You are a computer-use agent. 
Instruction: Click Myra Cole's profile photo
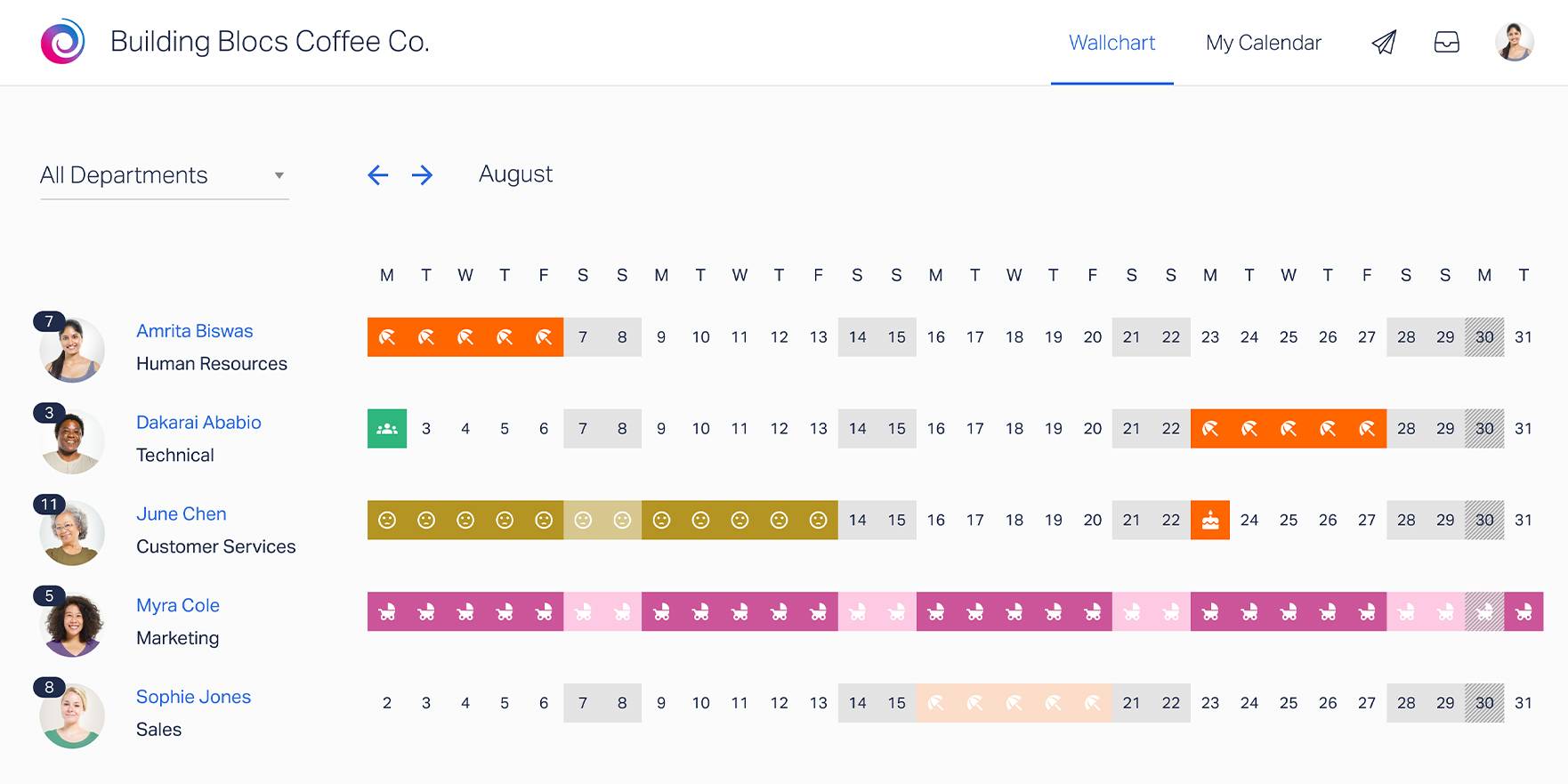[71, 623]
